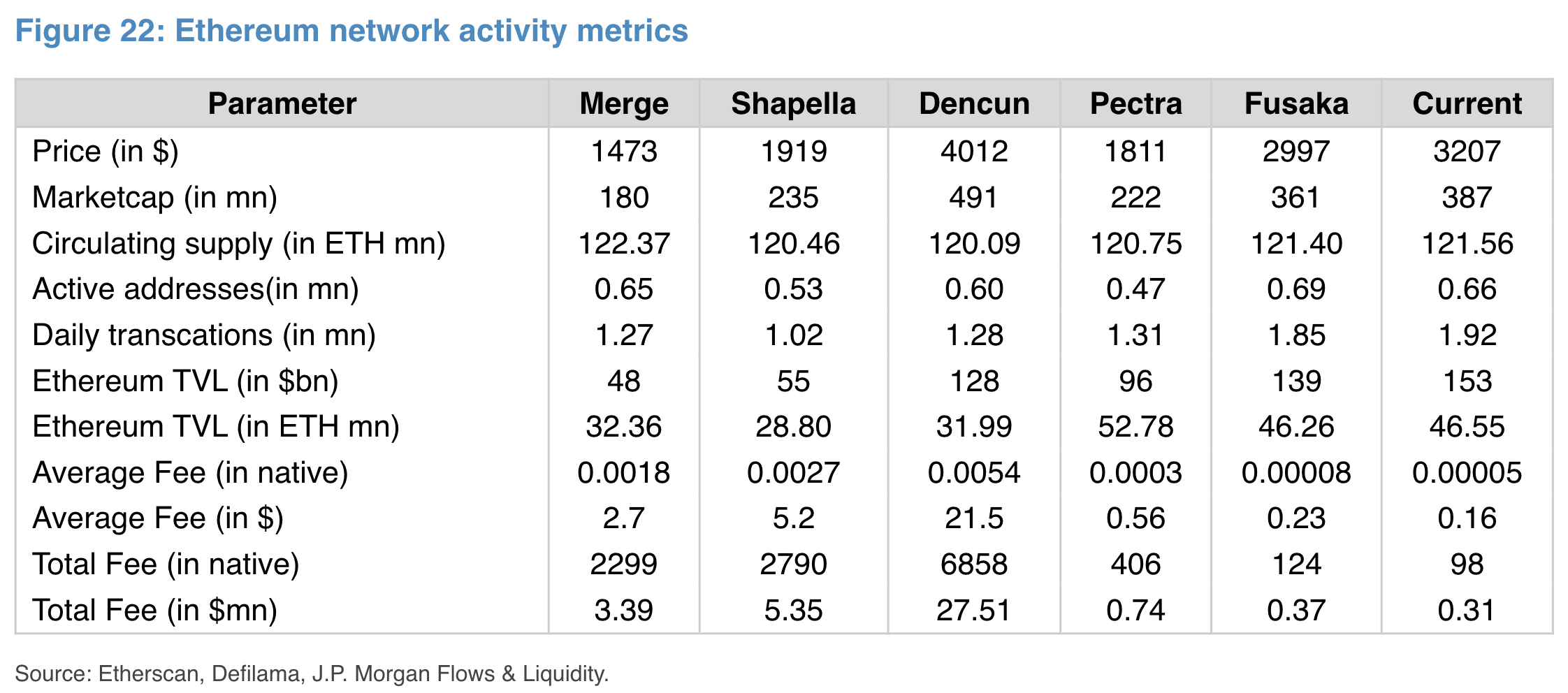Click the Marketcap (in mn) row label
The image size is (1568, 693).
pyautogui.click(x=154, y=197)
